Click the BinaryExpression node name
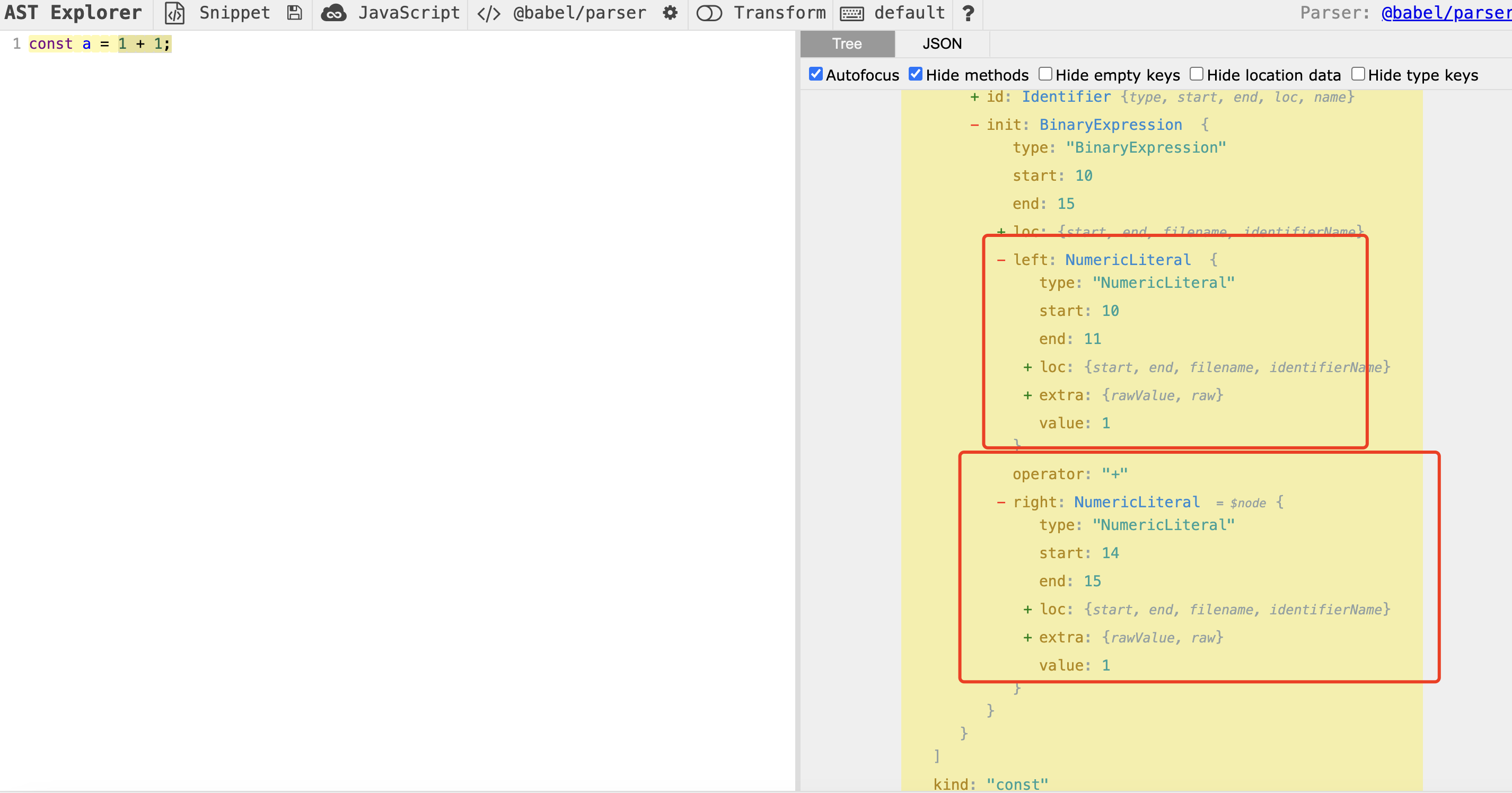 [x=1111, y=125]
